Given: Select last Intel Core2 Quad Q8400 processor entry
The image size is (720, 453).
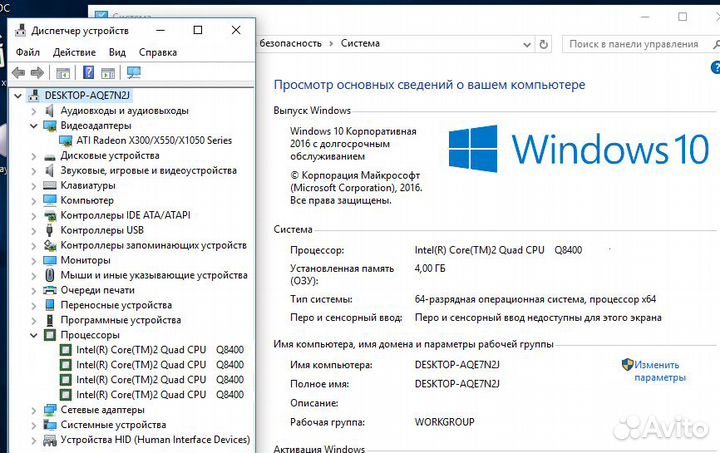Looking at the screenshot, I should click(160, 395).
